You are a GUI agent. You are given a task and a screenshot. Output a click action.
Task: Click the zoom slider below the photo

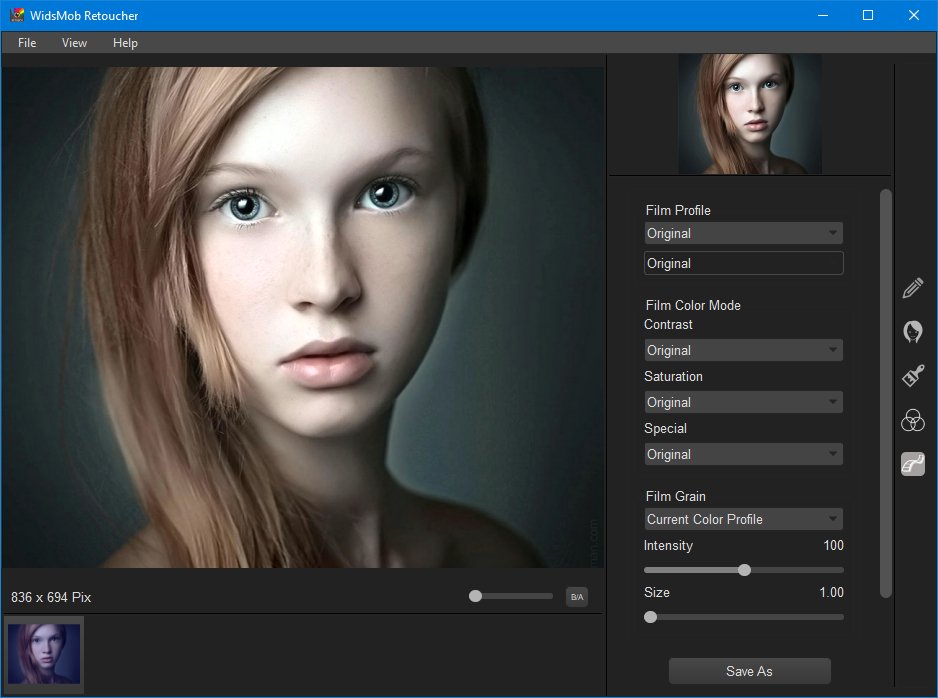[x=511, y=596]
